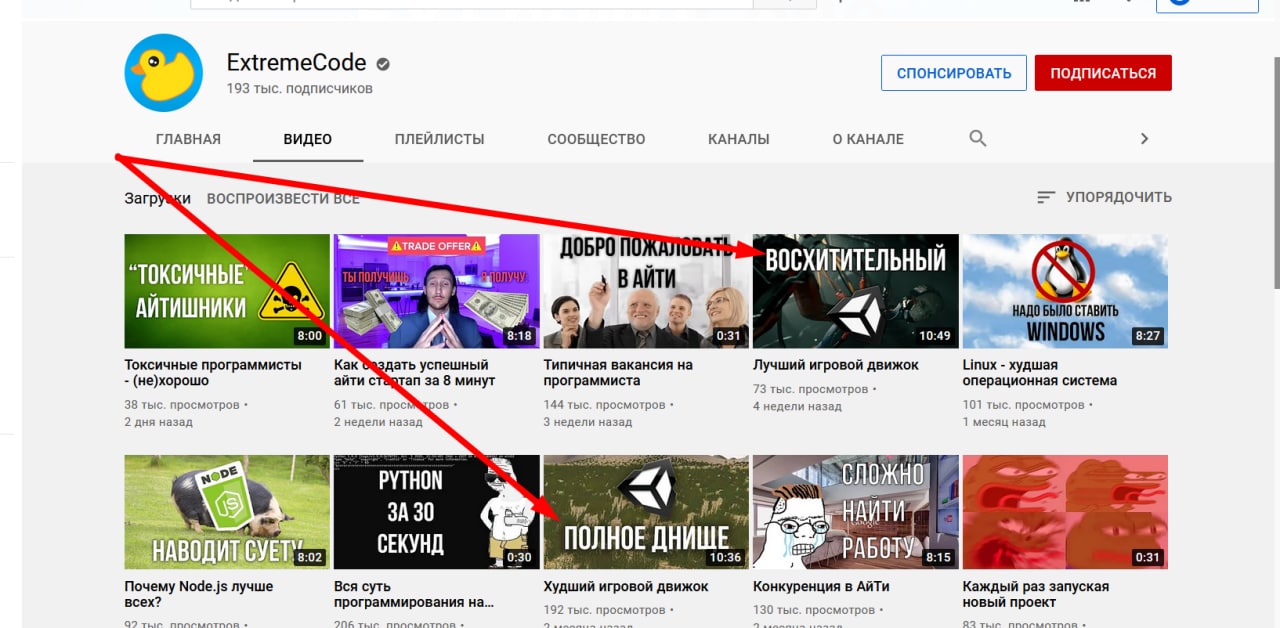View the О КАНАЛЕ tab
This screenshot has height=628, width=1280.
pos(868,139)
